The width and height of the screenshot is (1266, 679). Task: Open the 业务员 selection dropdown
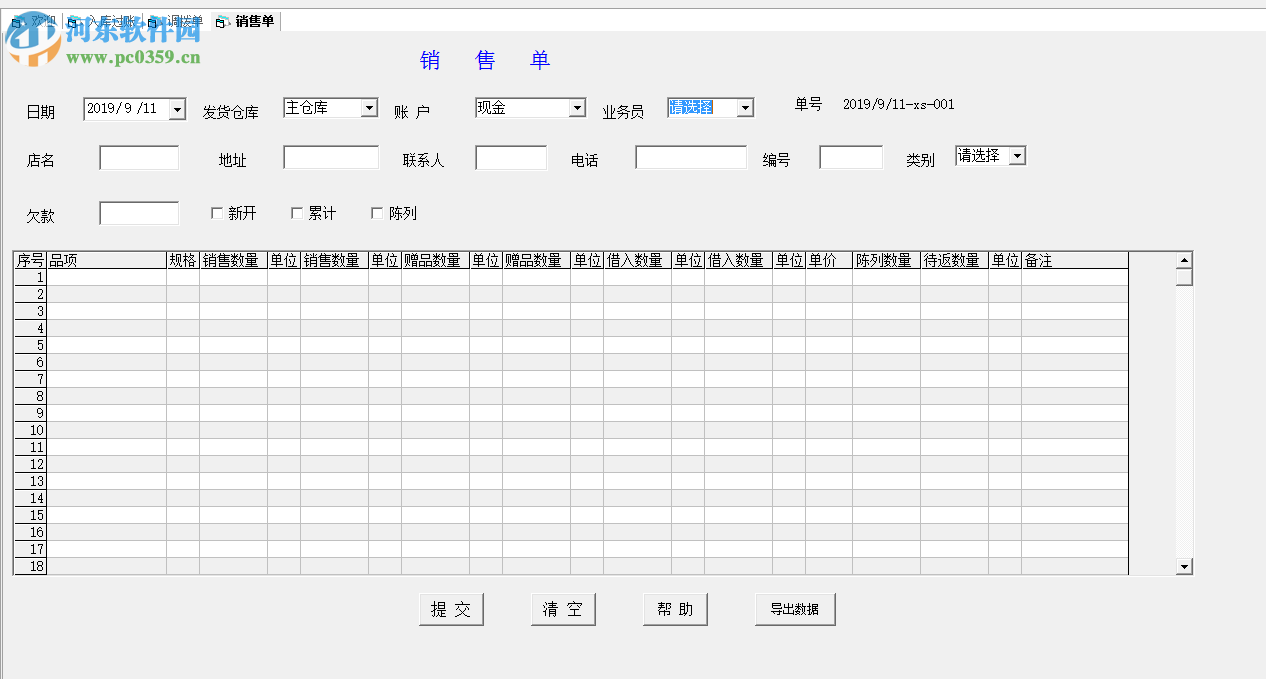point(744,107)
